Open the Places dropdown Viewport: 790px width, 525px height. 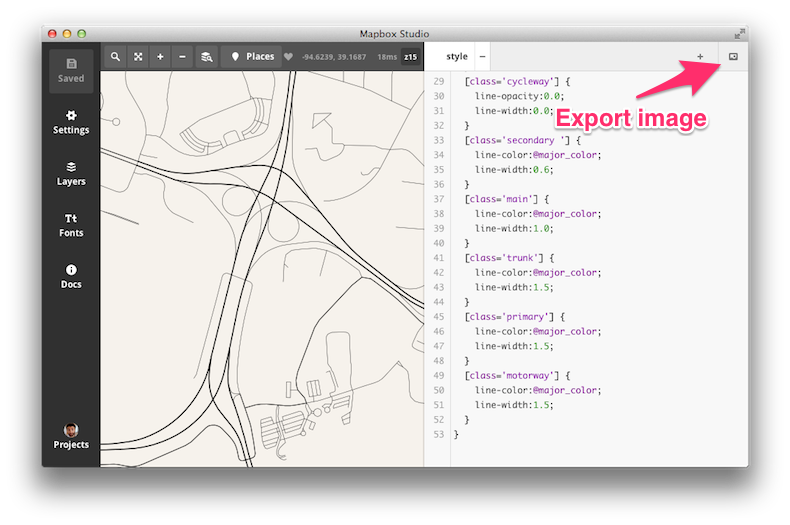pyautogui.click(x=252, y=56)
